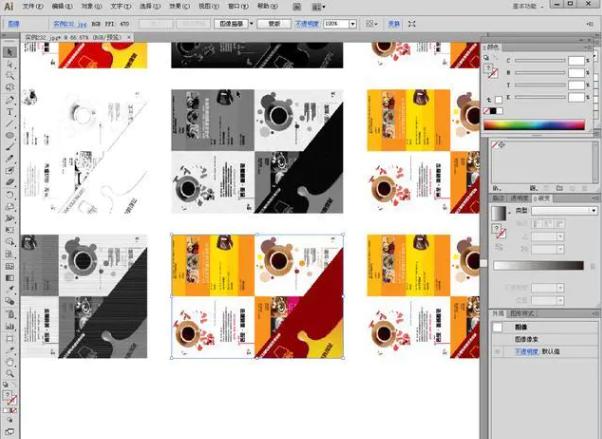Click the 图像描摹 button
This screenshot has height=439, width=602.
(x=231, y=24)
